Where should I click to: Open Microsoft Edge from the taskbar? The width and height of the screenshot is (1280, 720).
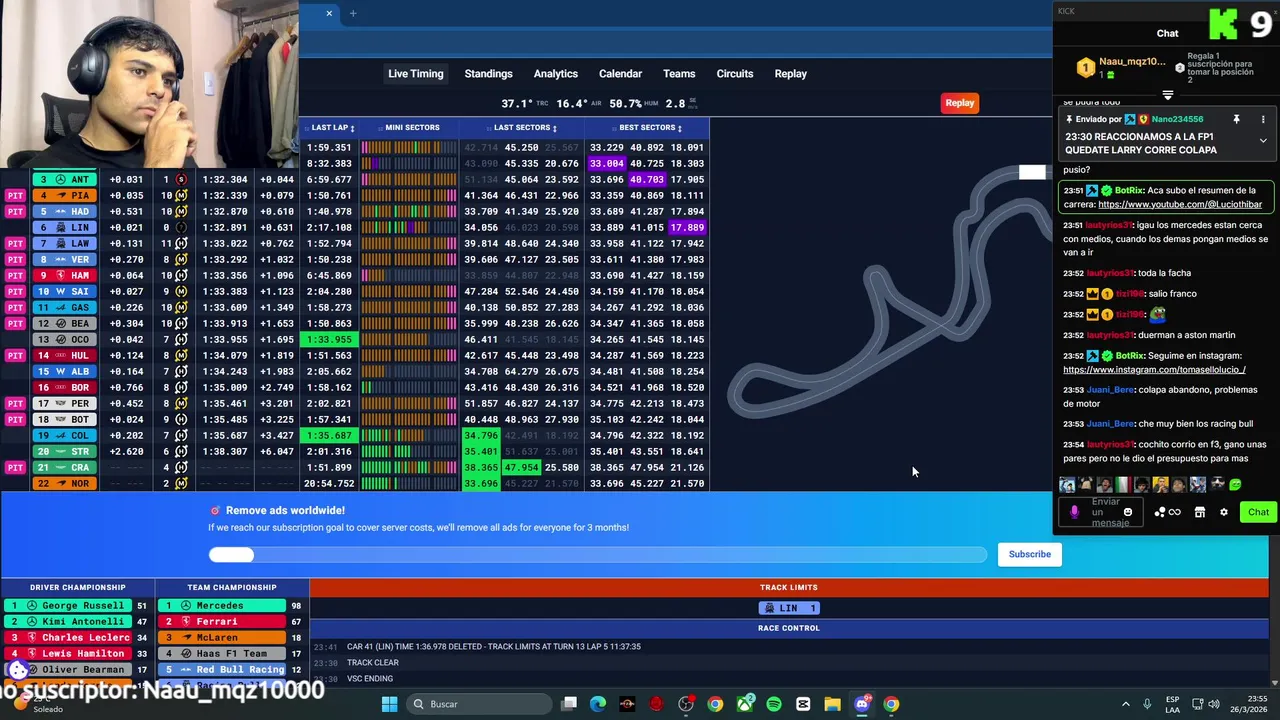pos(598,704)
